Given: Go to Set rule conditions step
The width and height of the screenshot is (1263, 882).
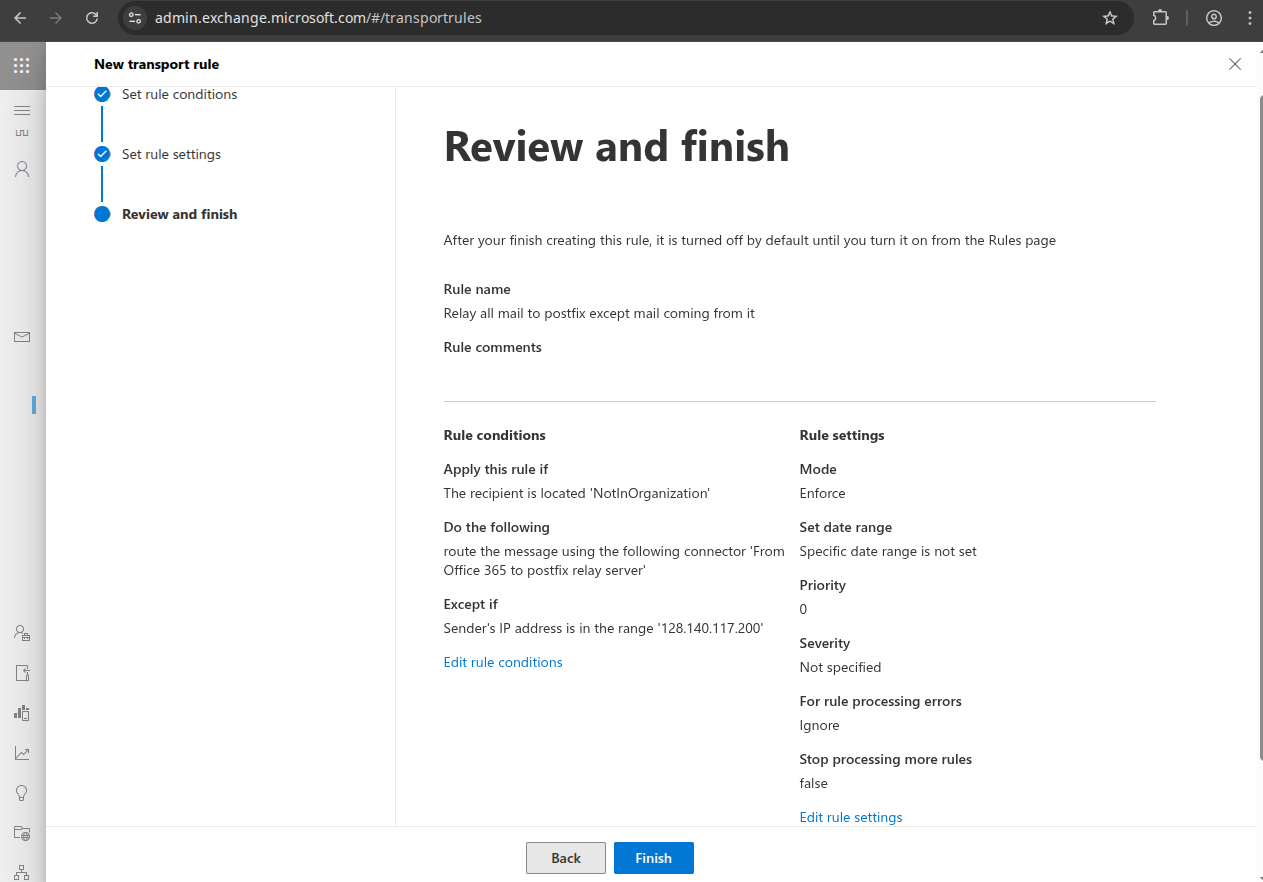Looking at the screenshot, I should (179, 94).
